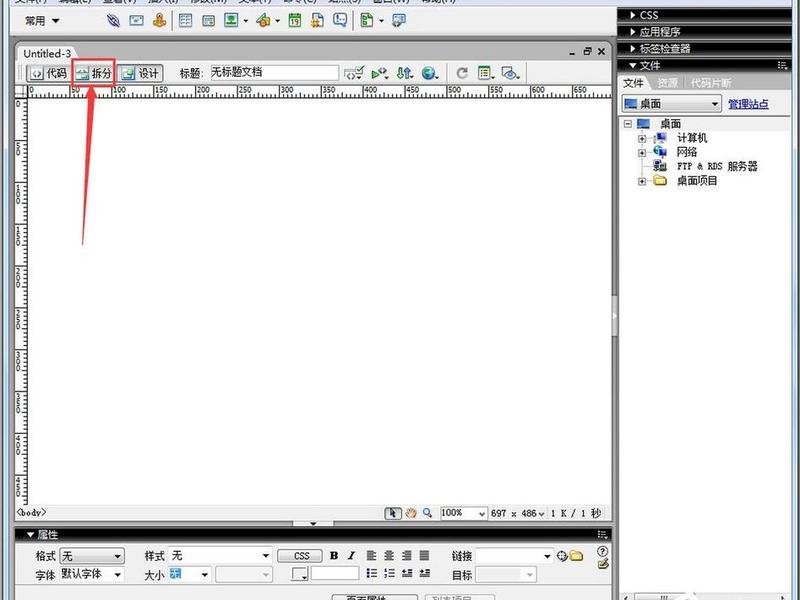Select the Untitled-3 document tab
Viewport: 800px width, 600px height.
coord(47,54)
